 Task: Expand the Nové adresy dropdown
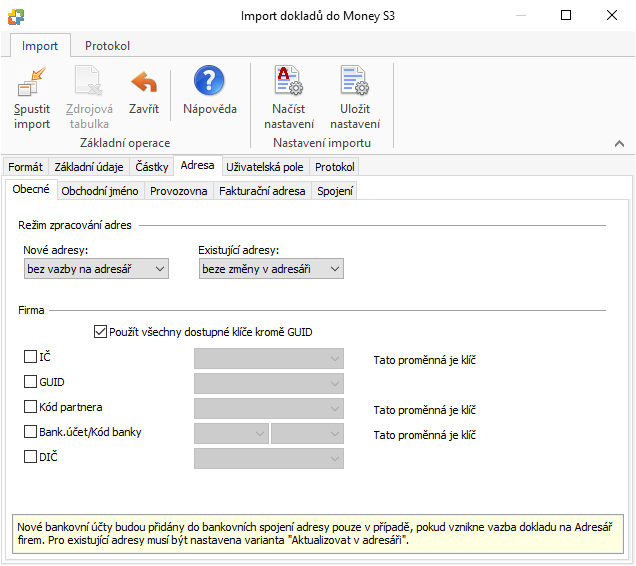(96, 269)
